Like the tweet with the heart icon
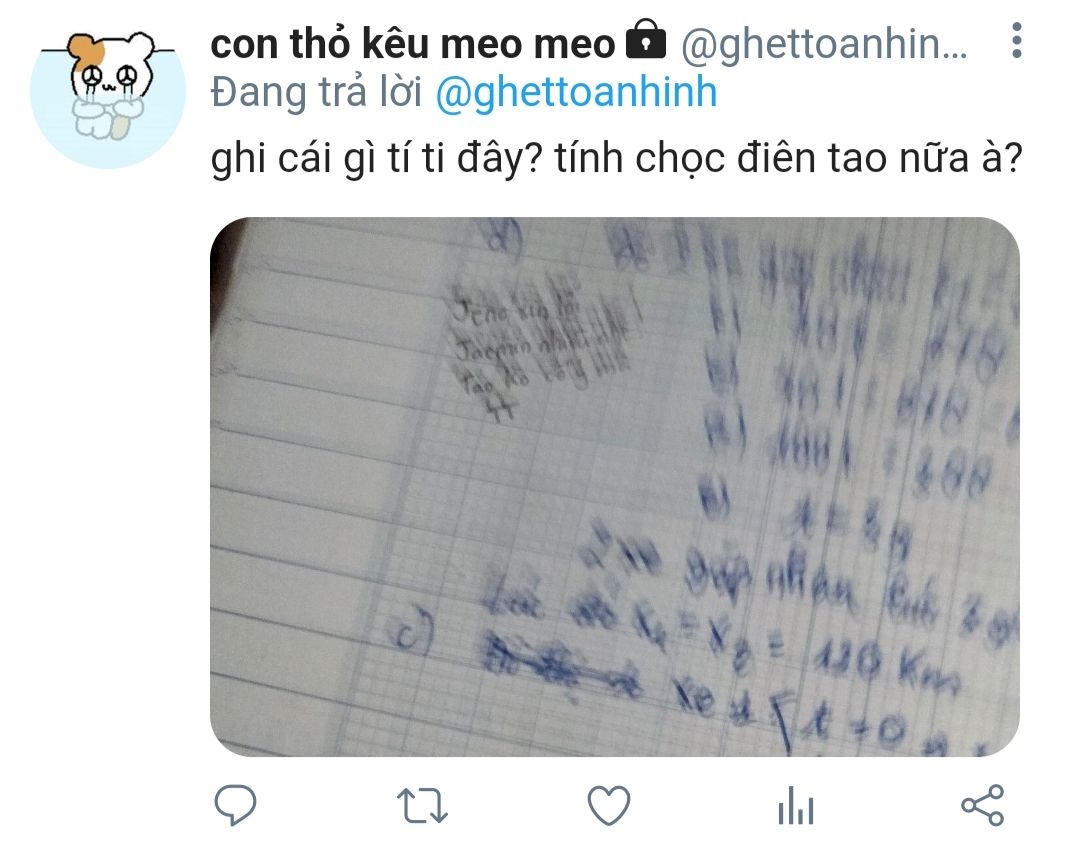 pos(609,805)
